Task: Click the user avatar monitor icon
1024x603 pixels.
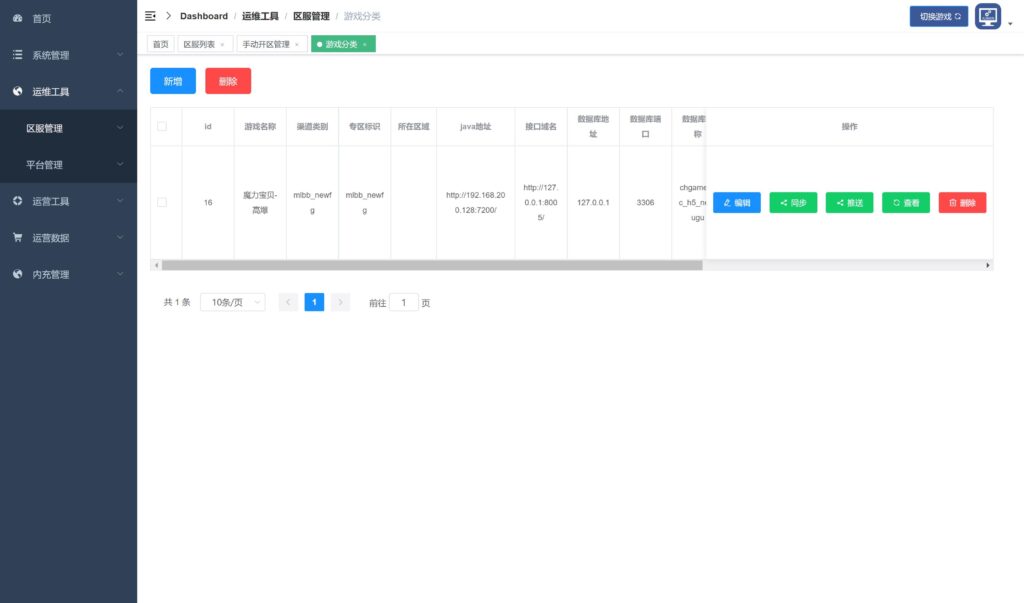Action: click(987, 16)
